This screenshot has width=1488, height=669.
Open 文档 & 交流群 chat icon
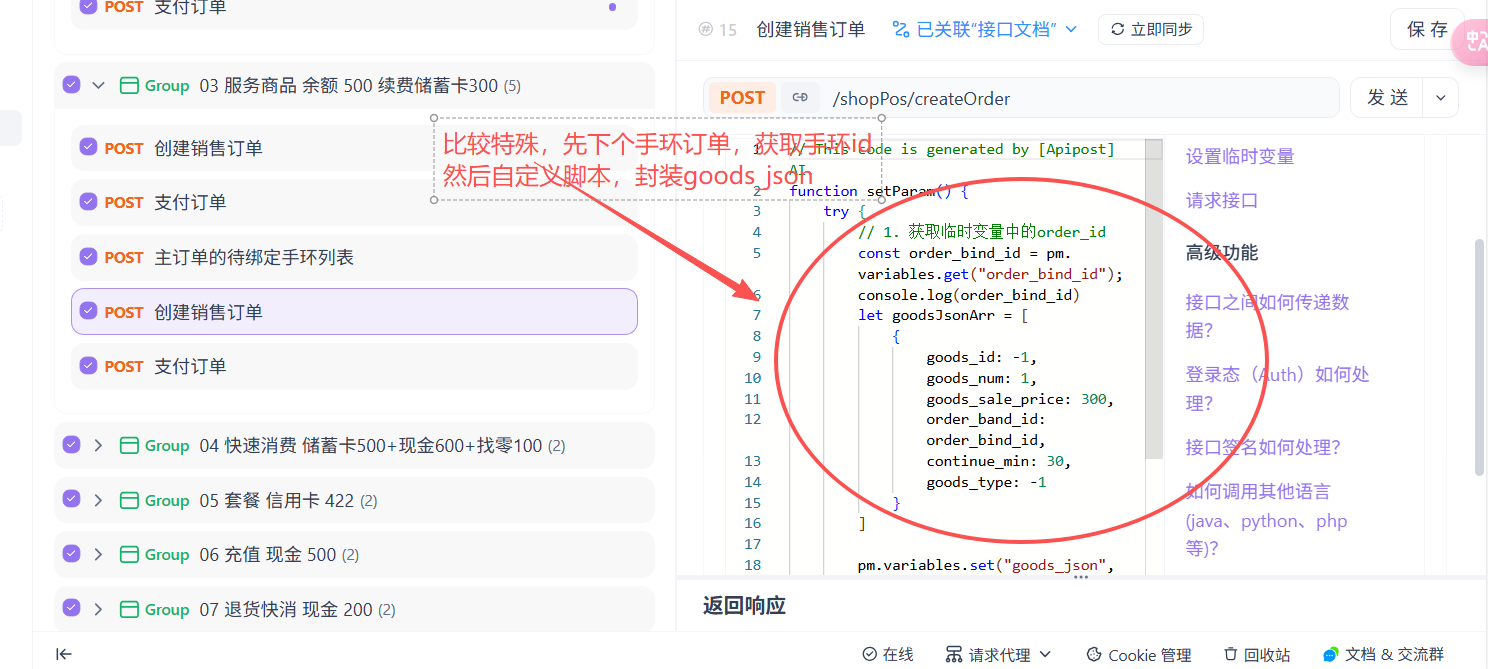pyautogui.click(x=1330, y=655)
